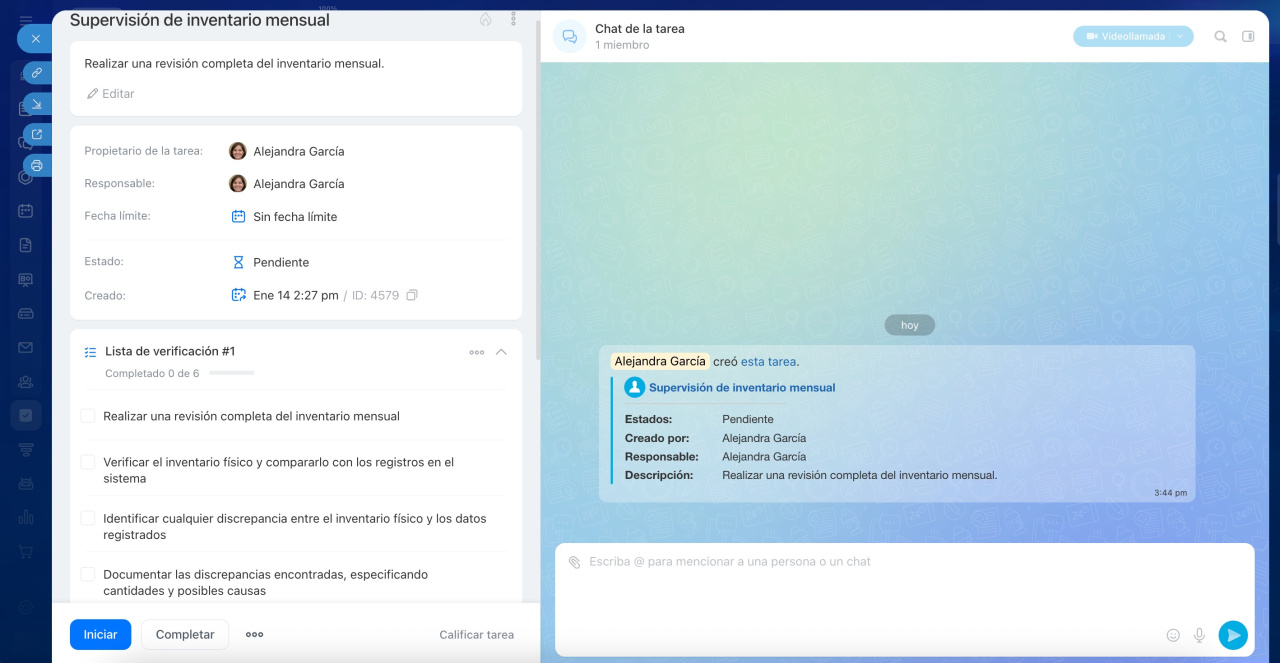Tick 'Identificar cualquier discrepancia' checkbox
1280x663 pixels.
click(88, 518)
